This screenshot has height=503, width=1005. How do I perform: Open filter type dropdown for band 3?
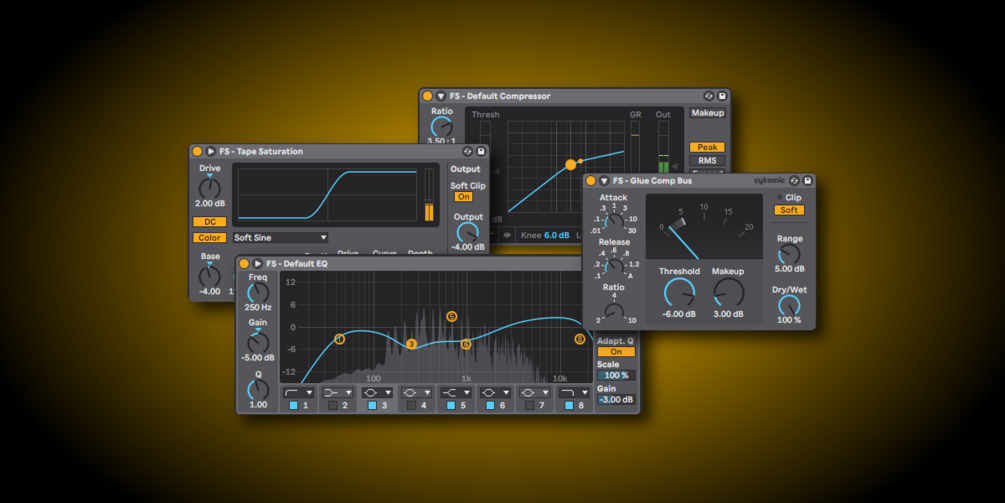tap(377, 393)
